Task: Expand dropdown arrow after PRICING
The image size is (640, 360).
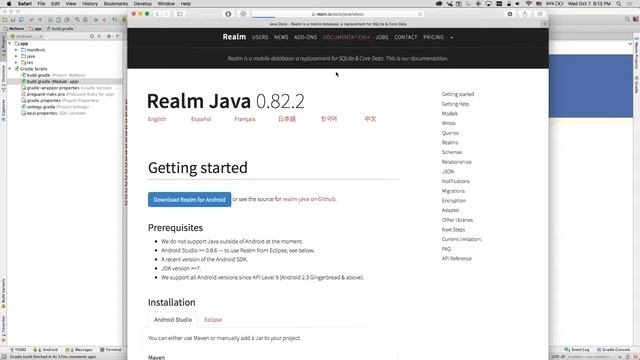Action: coord(451,38)
